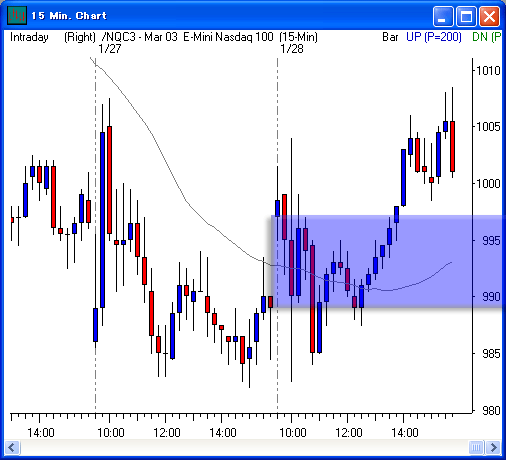The image size is (506, 460).
Task: Click the scroll right arrow button
Action: tap(493, 447)
